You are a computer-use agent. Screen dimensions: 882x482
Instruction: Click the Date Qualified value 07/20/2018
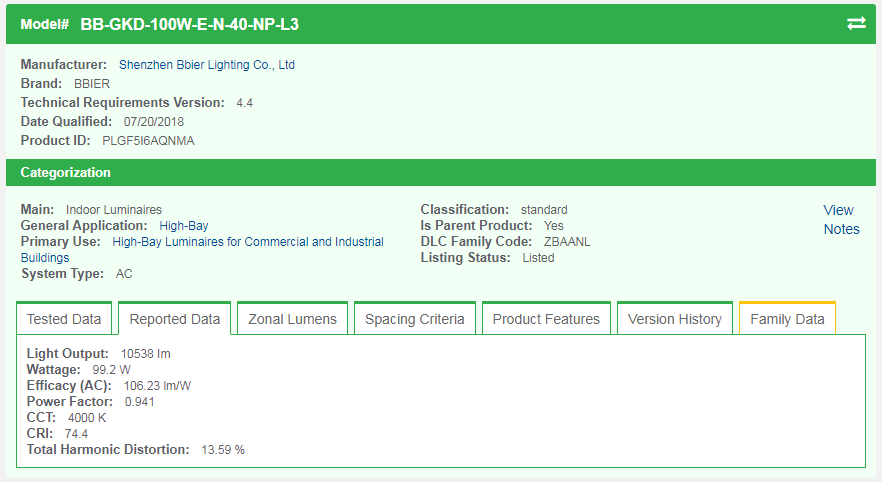(154, 121)
